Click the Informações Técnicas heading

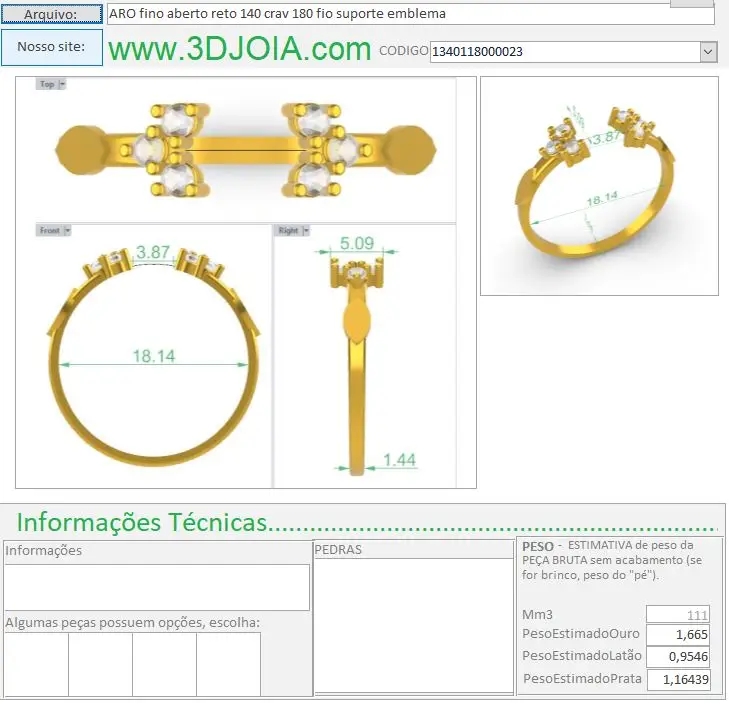point(142,522)
